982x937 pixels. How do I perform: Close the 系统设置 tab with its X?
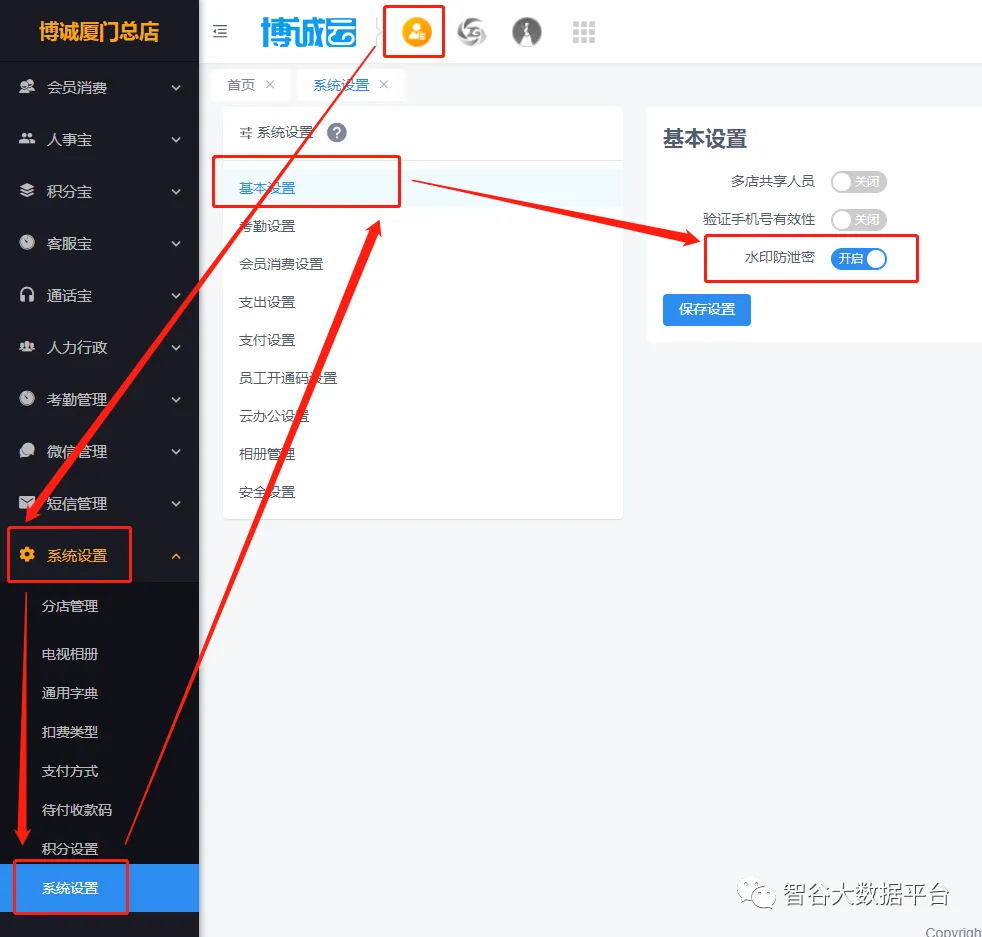[384, 85]
